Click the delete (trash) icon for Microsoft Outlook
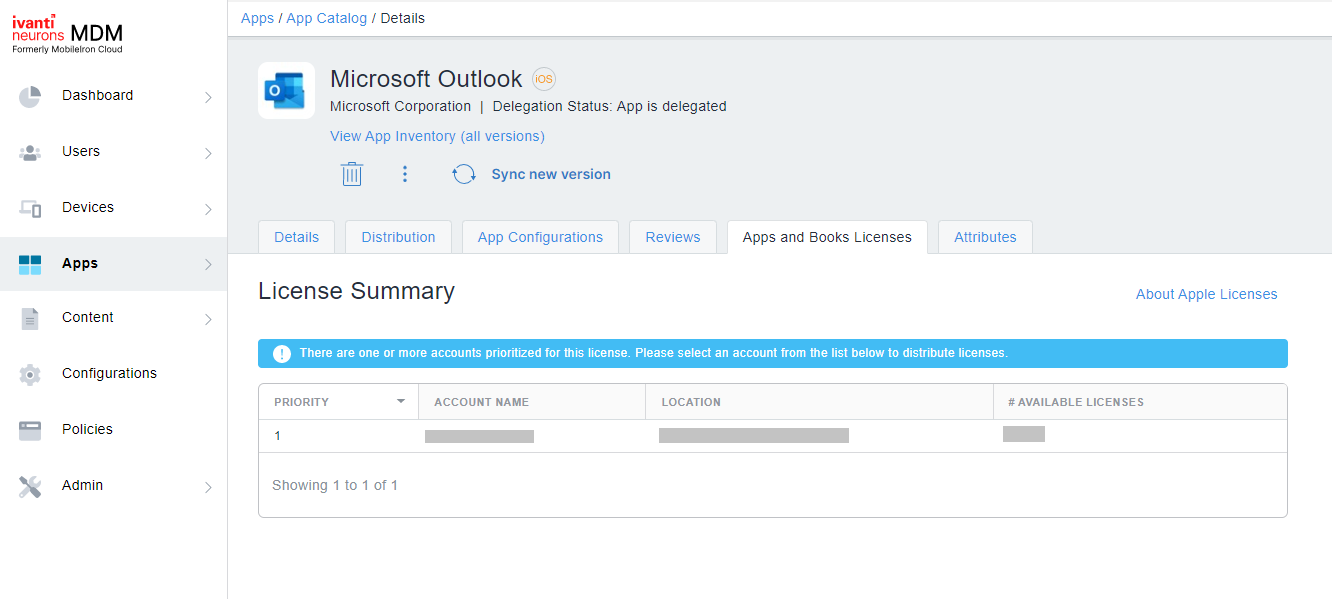The image size is (1332, 599). pos(351,173)
